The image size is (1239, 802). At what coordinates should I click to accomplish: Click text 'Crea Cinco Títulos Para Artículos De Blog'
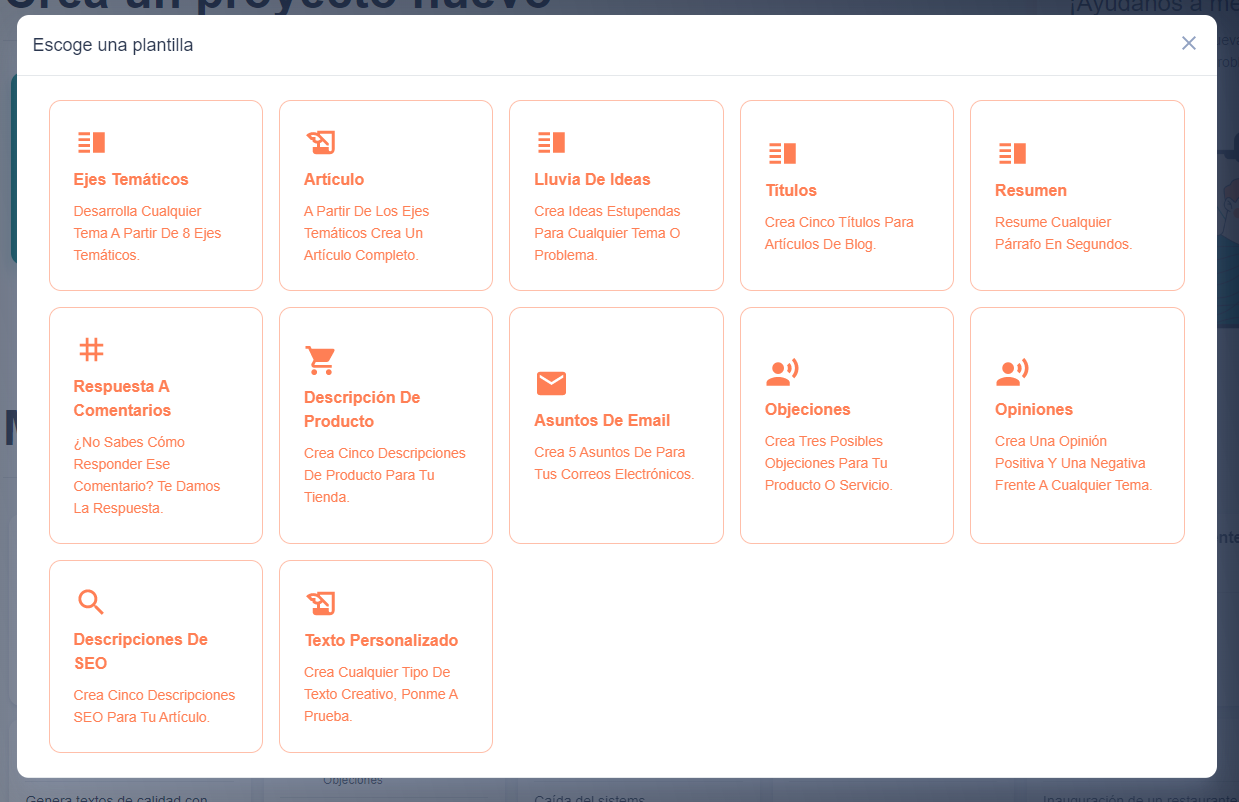(x=839, y=233)
